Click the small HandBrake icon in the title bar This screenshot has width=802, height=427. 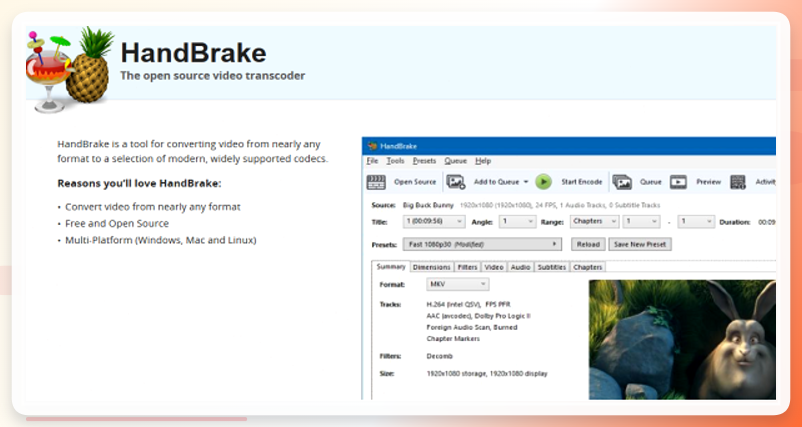click(x=372, y=146)
